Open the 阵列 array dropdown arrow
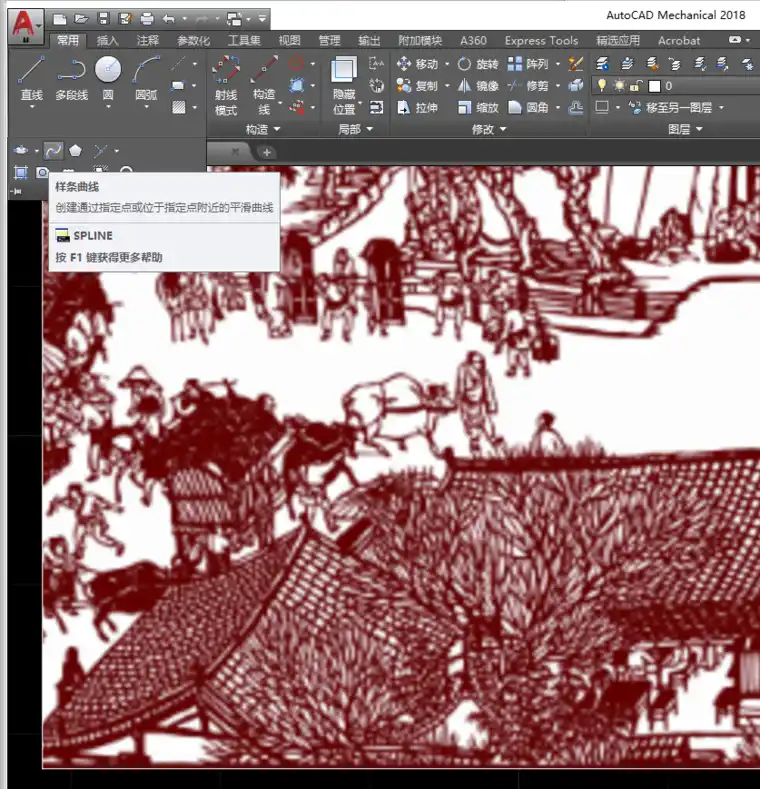The image size is (760, 789). click(558, 64)
